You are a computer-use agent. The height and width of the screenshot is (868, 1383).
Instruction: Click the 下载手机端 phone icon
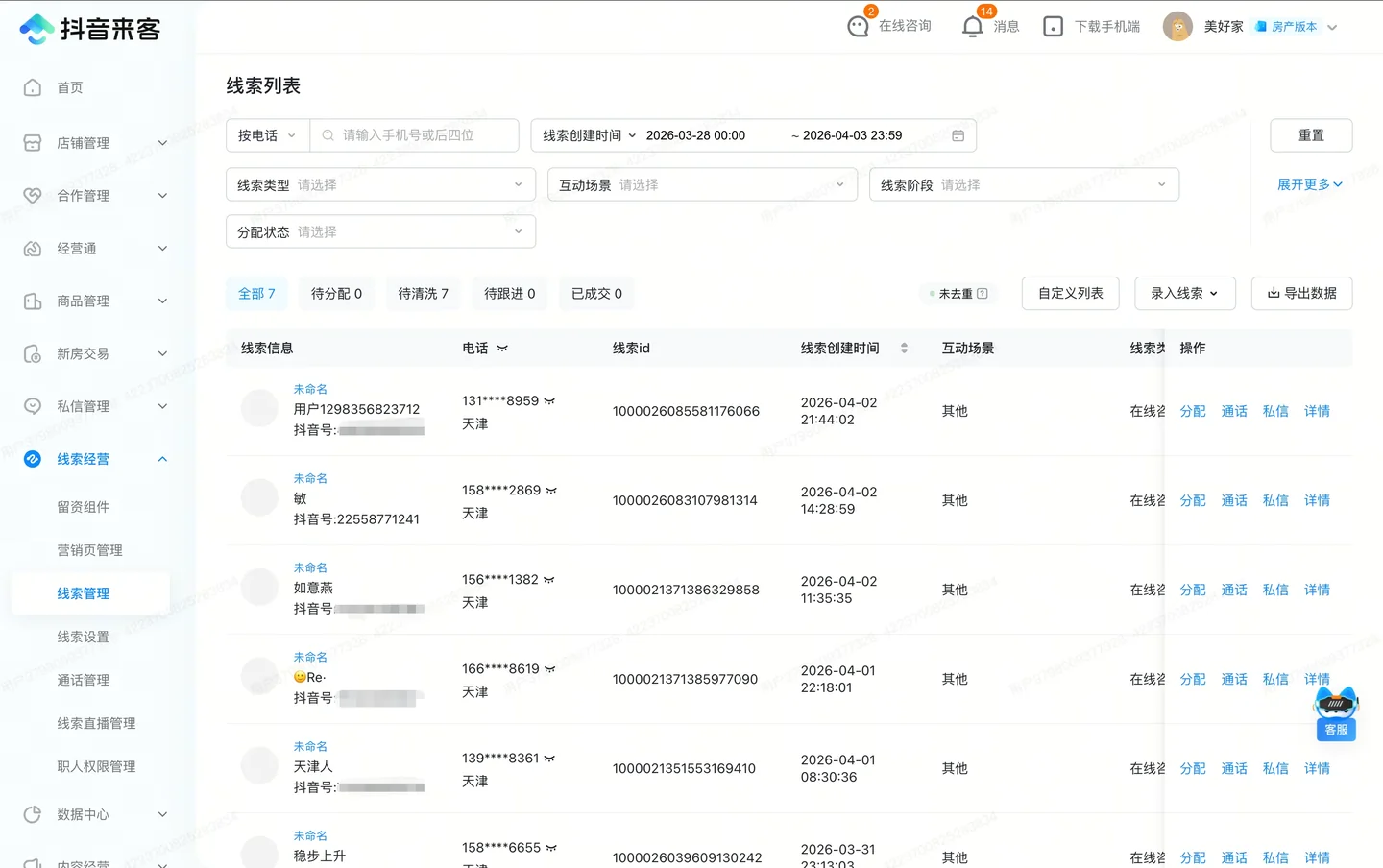1053,27
